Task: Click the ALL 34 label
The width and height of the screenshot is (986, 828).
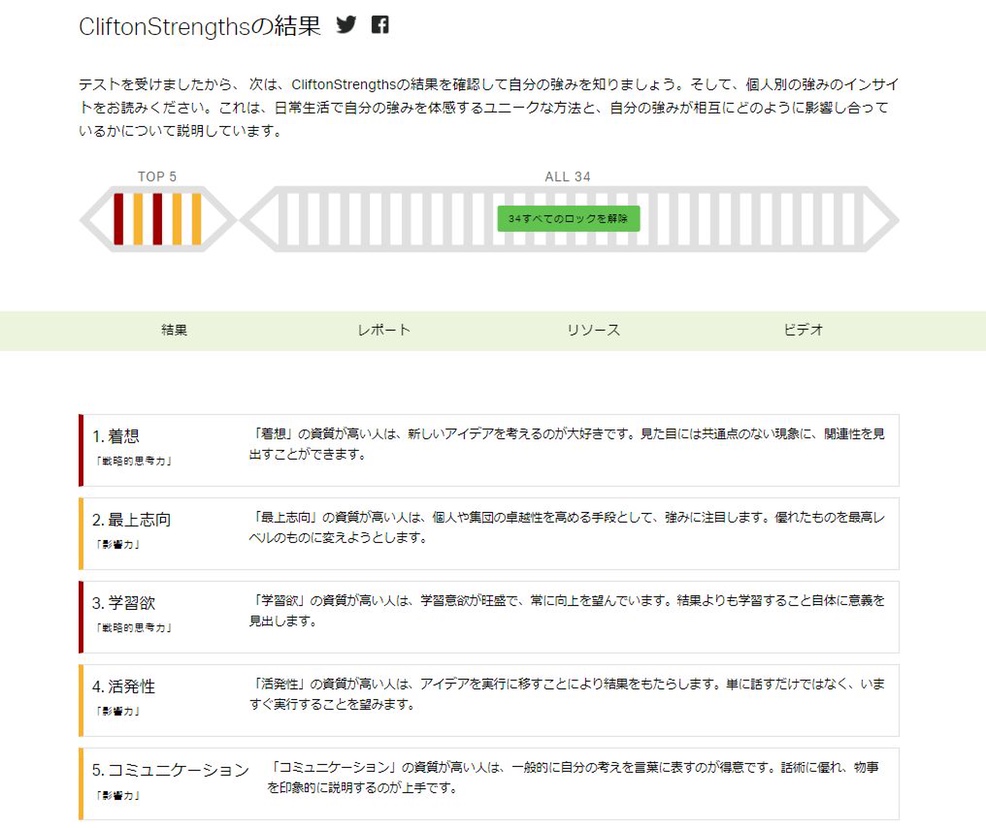Action: [568, 177]
